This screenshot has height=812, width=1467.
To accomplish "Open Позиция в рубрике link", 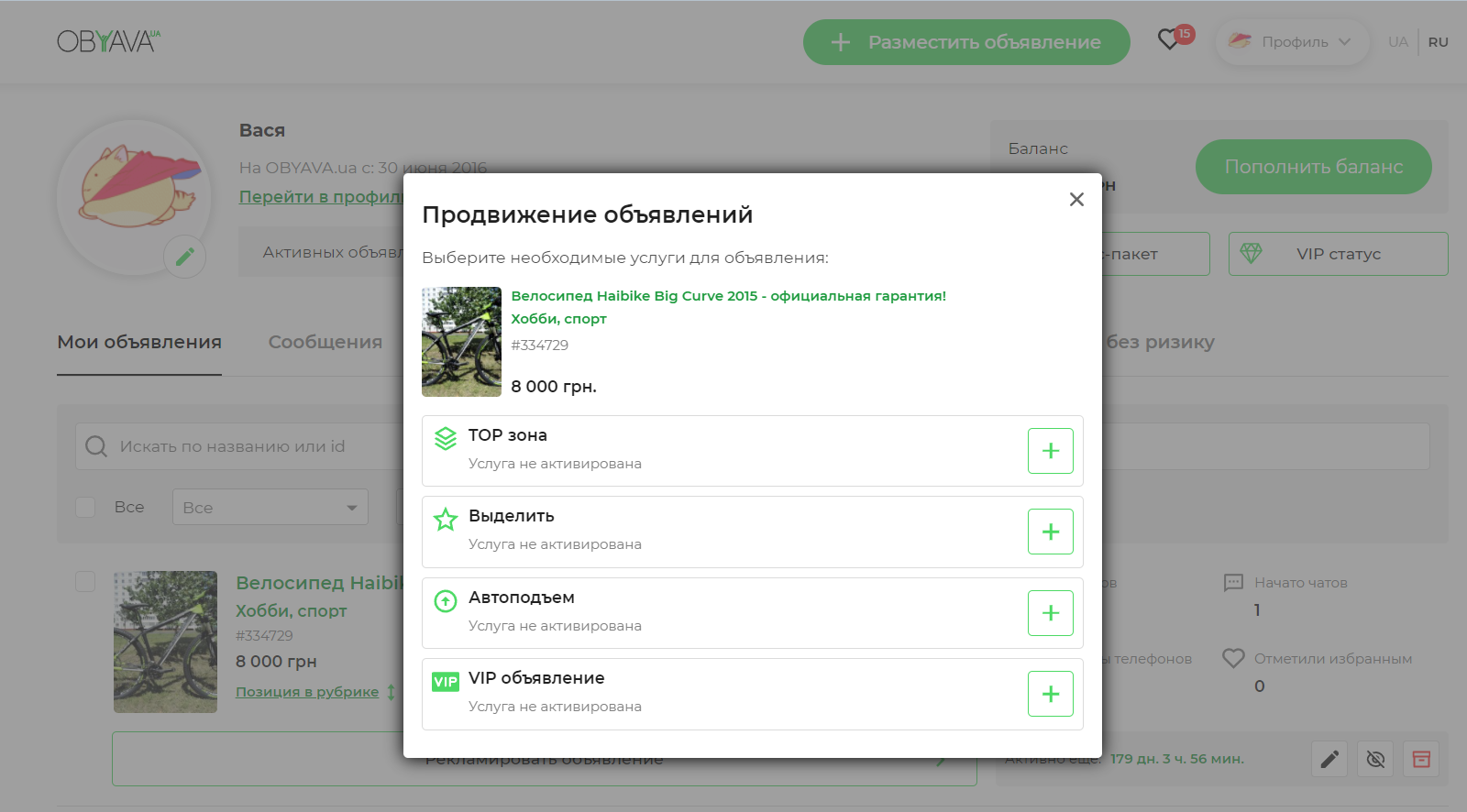I will click(x=307, y=692).
